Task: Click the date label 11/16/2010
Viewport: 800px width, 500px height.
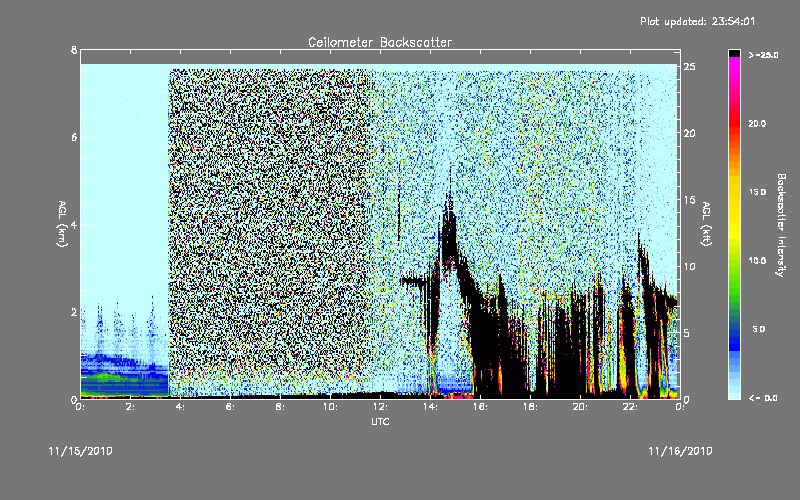Action: pyautogui.click(x=681, y=451)
